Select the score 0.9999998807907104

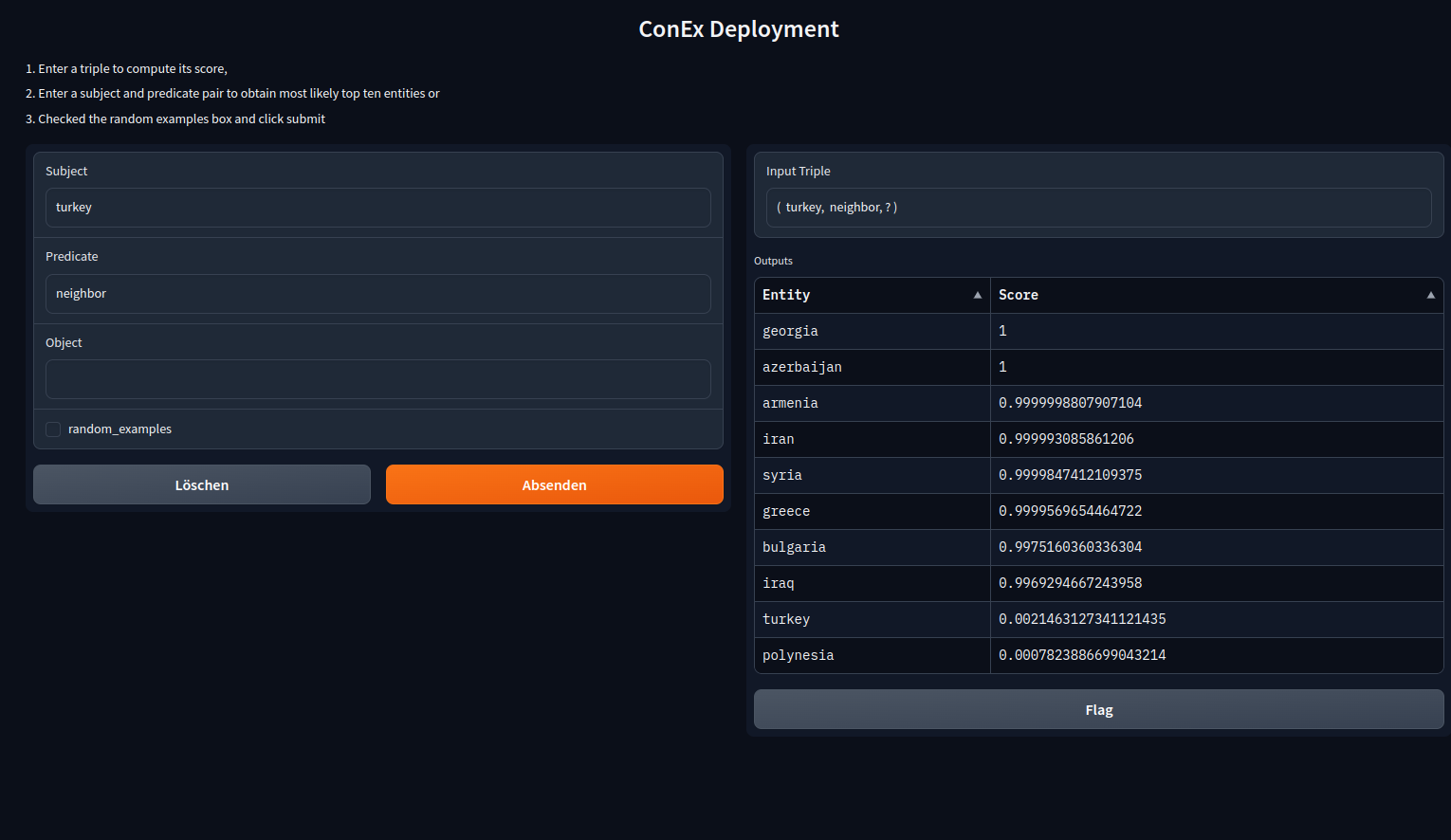(1217, 403)
